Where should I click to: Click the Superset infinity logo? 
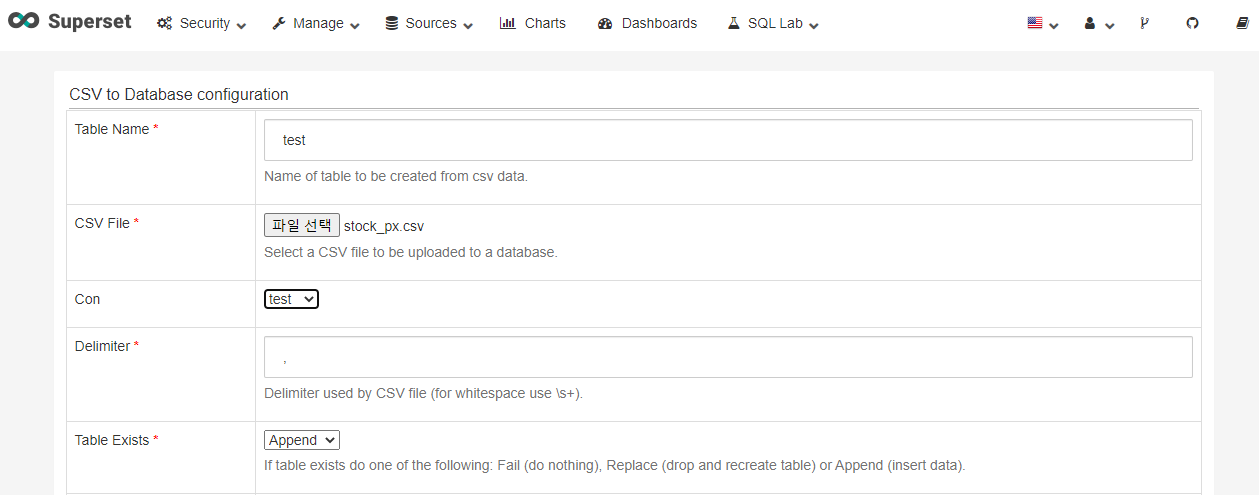pos(23,22)
